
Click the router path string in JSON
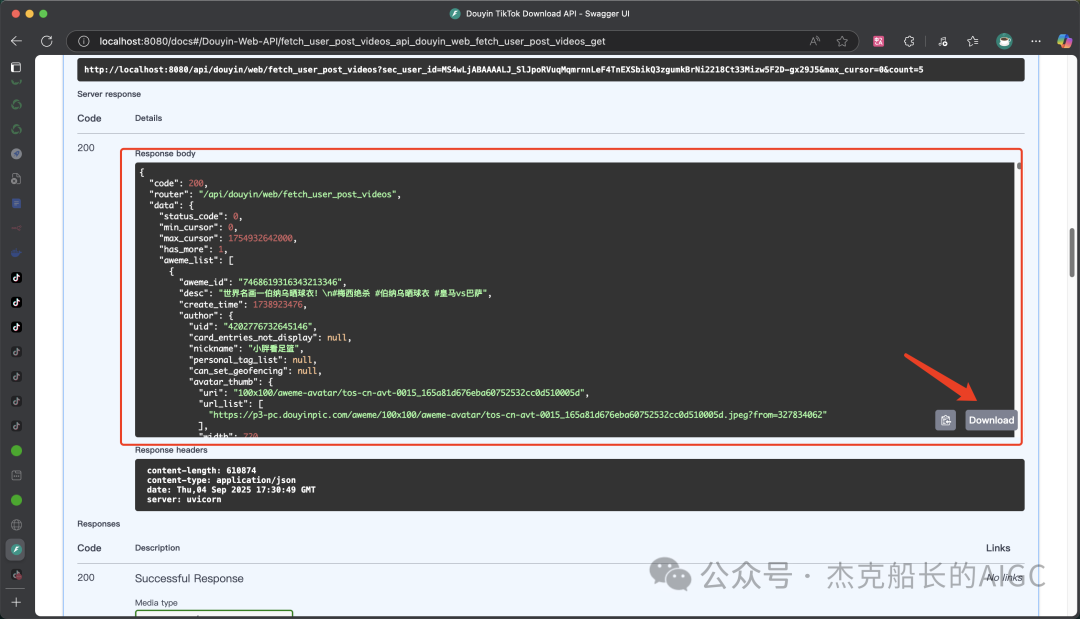[x=297, y=194]
